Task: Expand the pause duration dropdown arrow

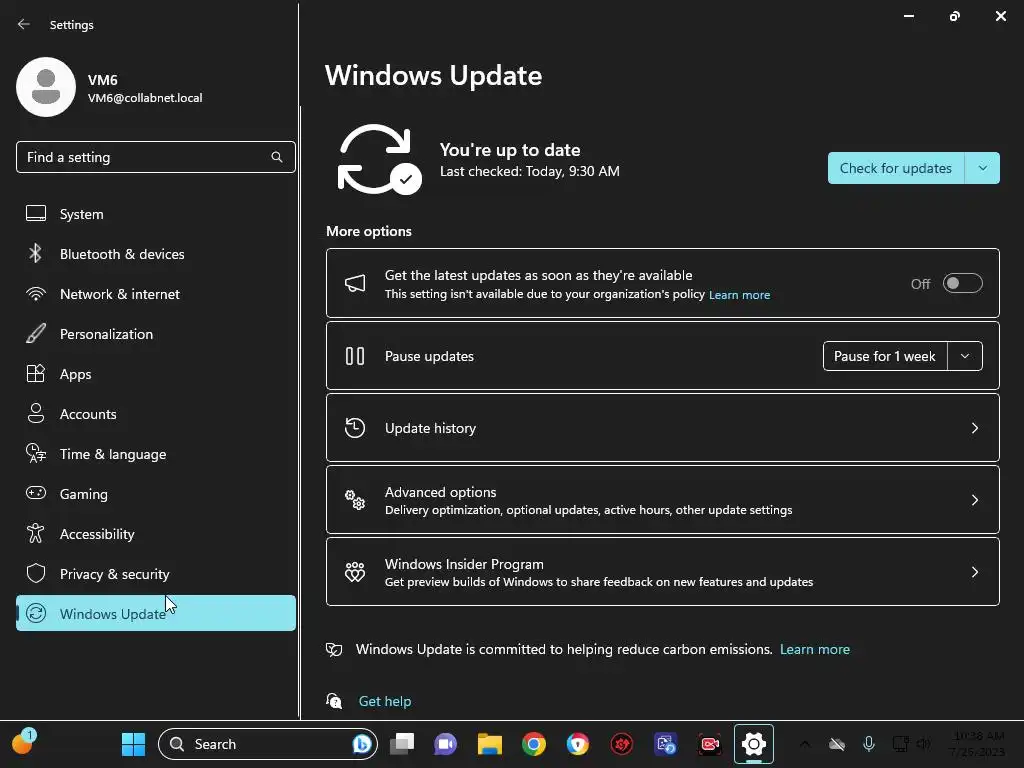Action: click(965, 357)
